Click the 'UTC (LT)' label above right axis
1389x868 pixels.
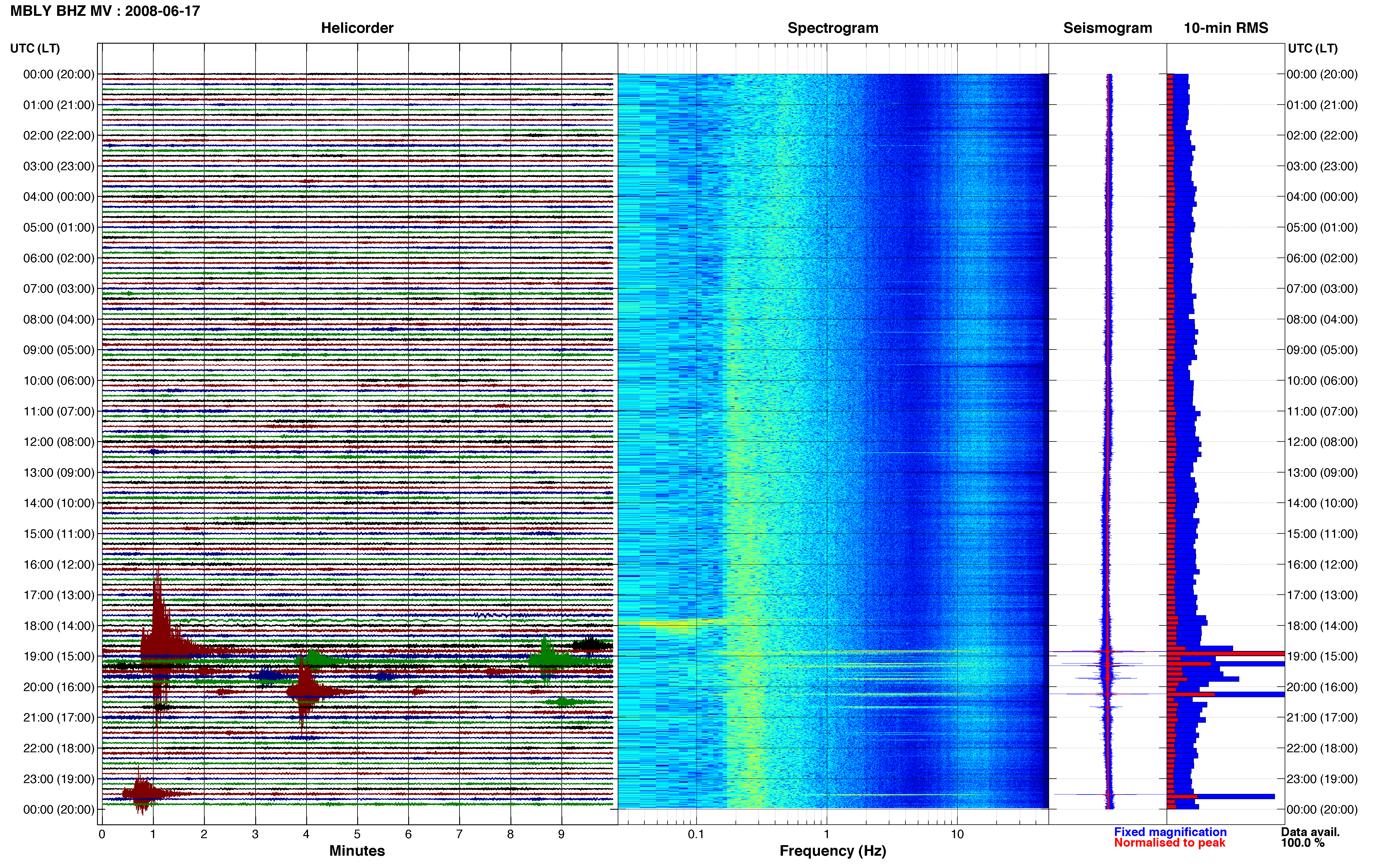coord(1313,48)
